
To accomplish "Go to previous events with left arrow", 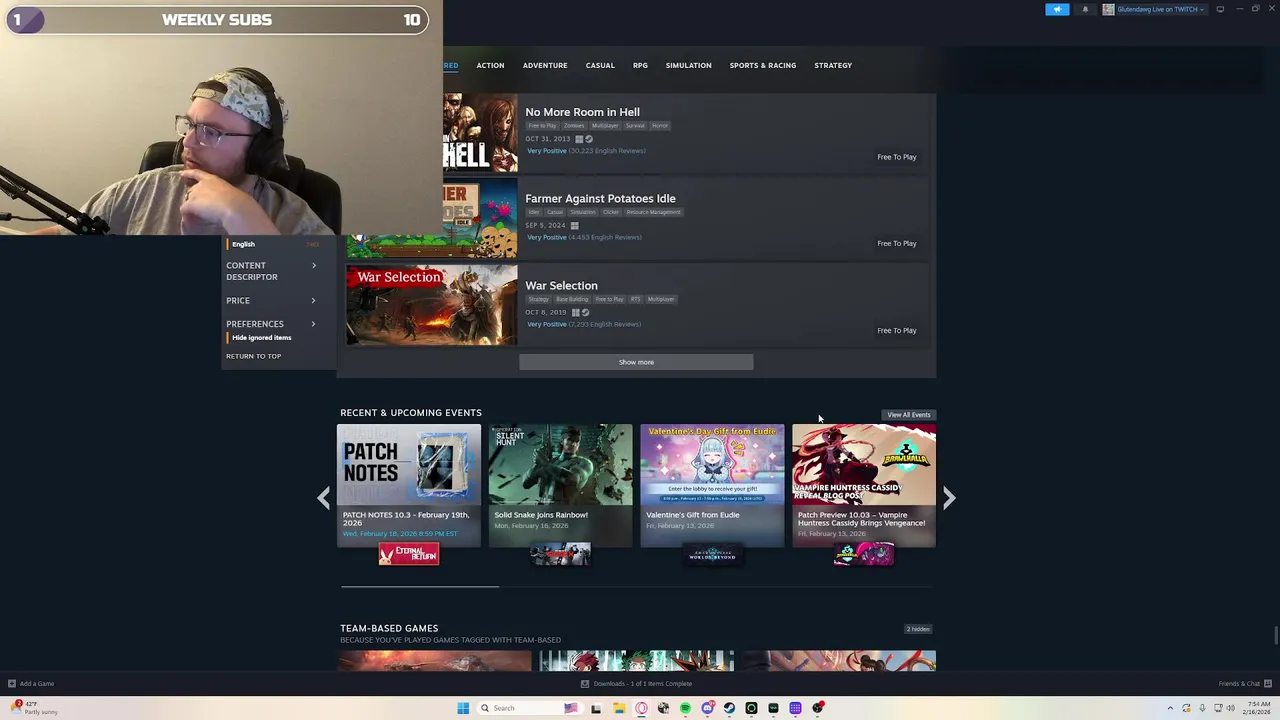I will [x=323, y=498].
